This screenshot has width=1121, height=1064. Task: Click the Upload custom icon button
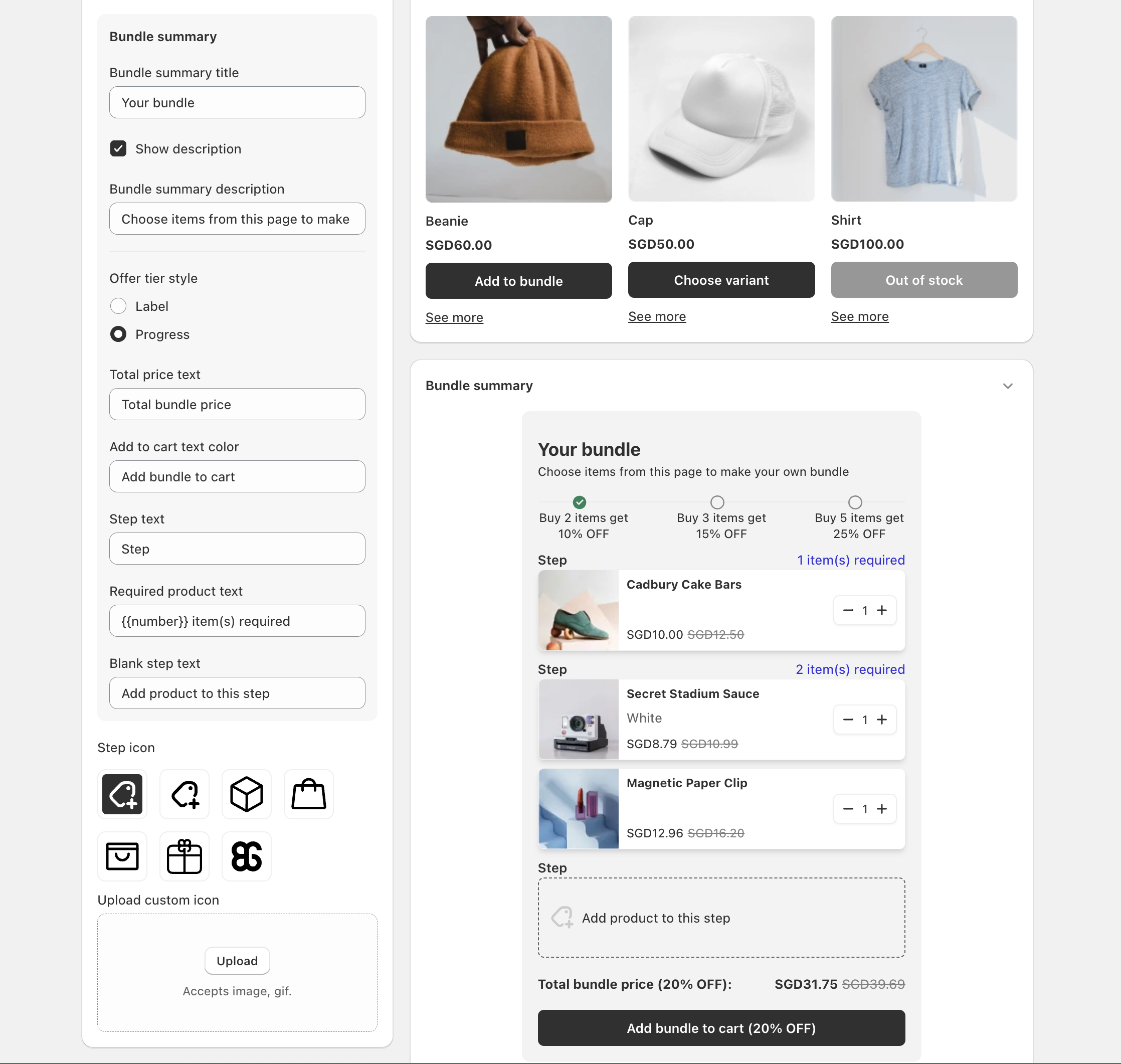[x=237, y=961]
